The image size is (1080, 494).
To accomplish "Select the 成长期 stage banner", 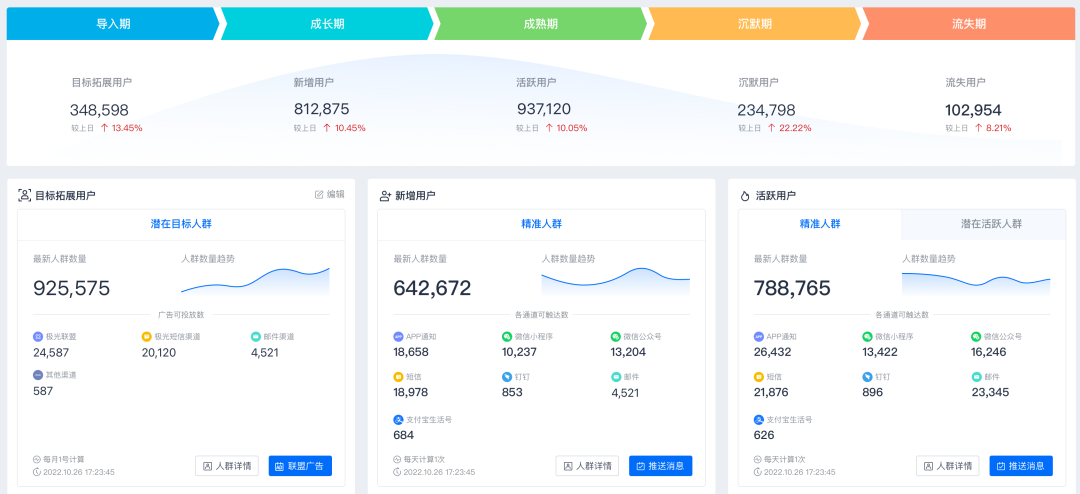I will [327, 23].
